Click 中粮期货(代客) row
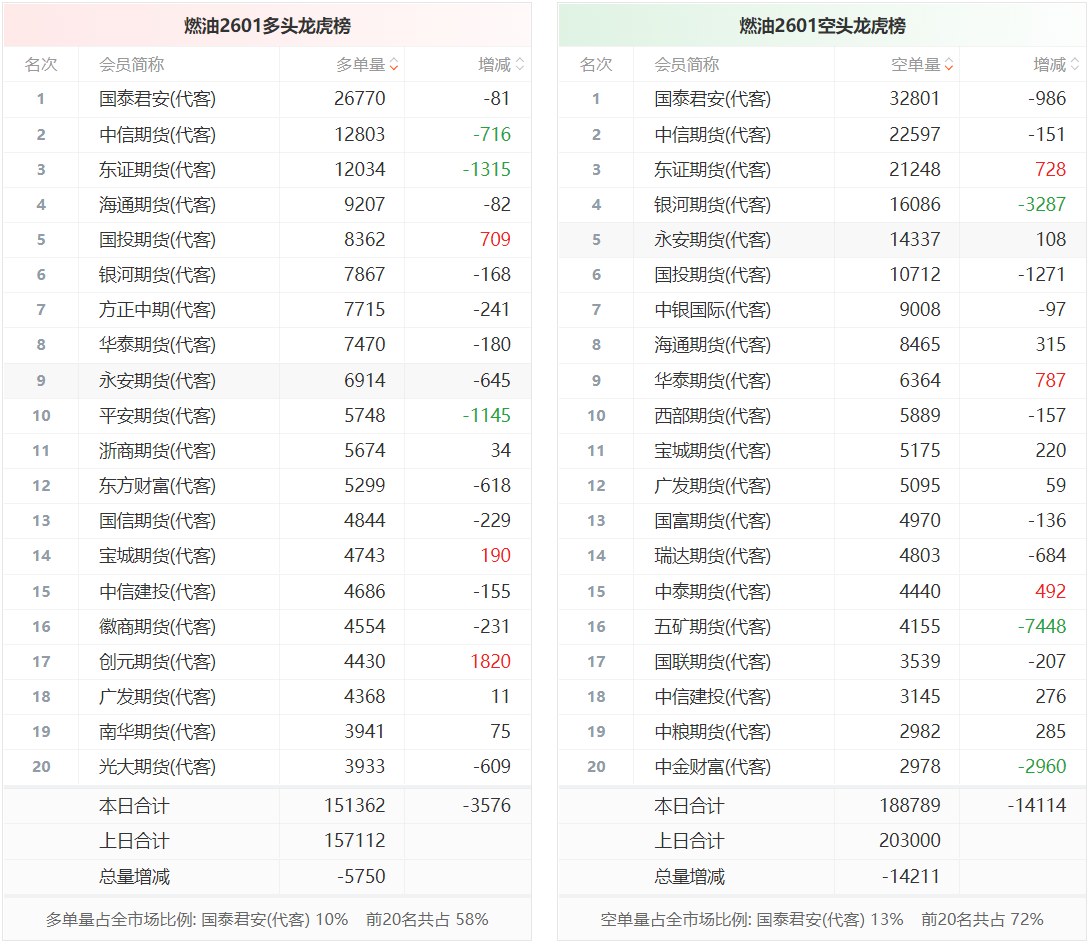 [x=822, y=732]
